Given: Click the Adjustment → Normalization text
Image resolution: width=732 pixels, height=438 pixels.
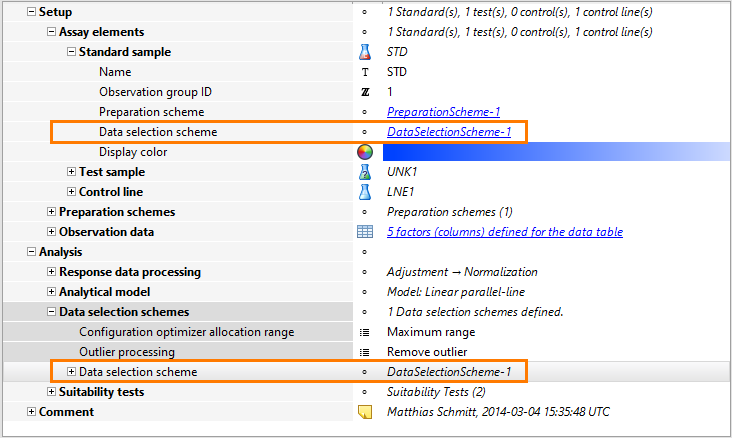Looking at the screenshot, I should [462, 272].
